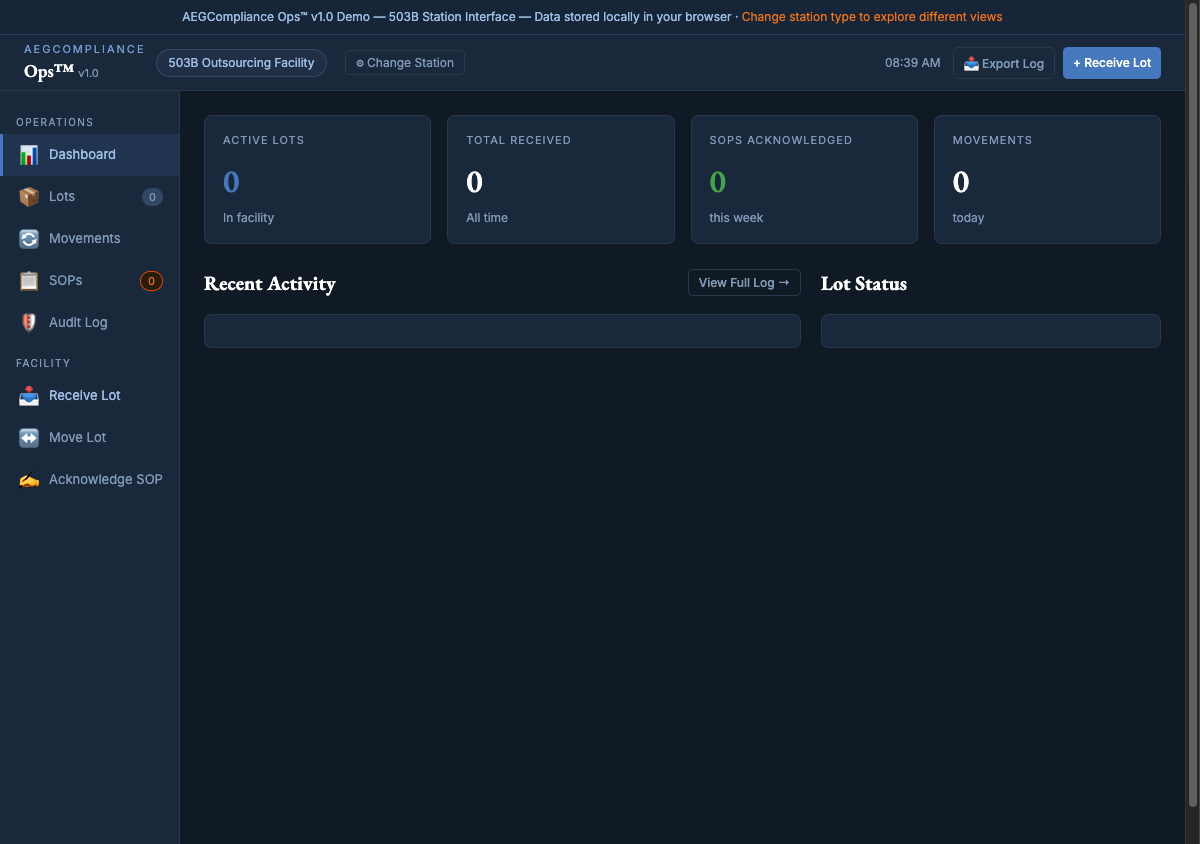Open the Audit Log shield icon
This screenshot has width=1200, height=844.
click(x=29, y=323)
